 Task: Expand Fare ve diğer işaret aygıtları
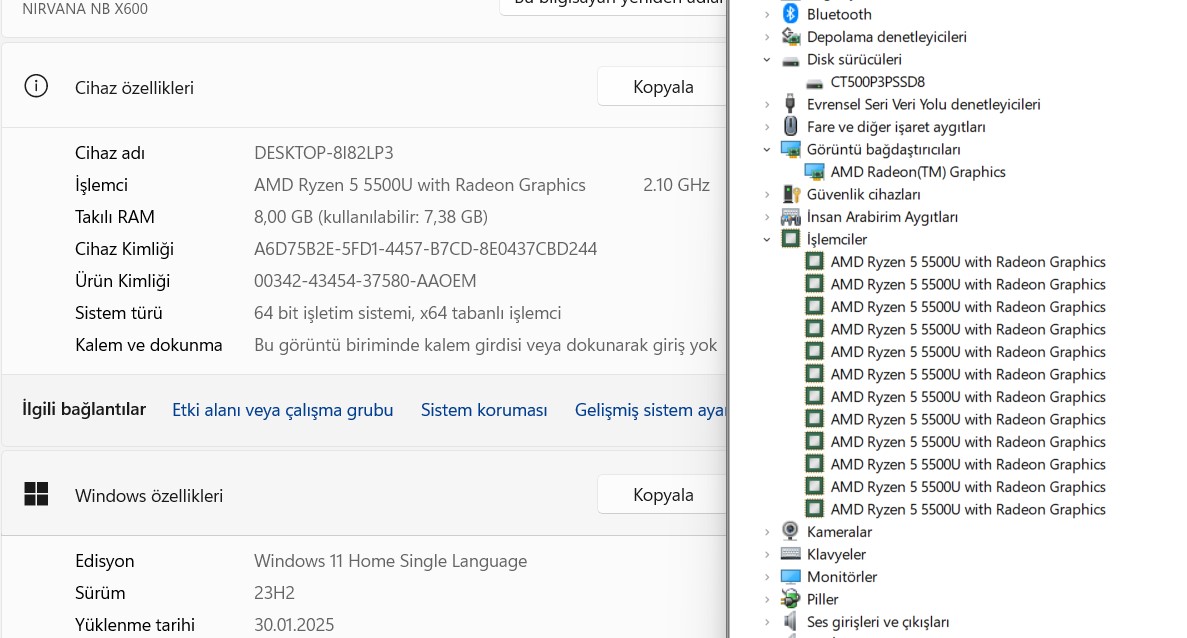coord(767,127)
